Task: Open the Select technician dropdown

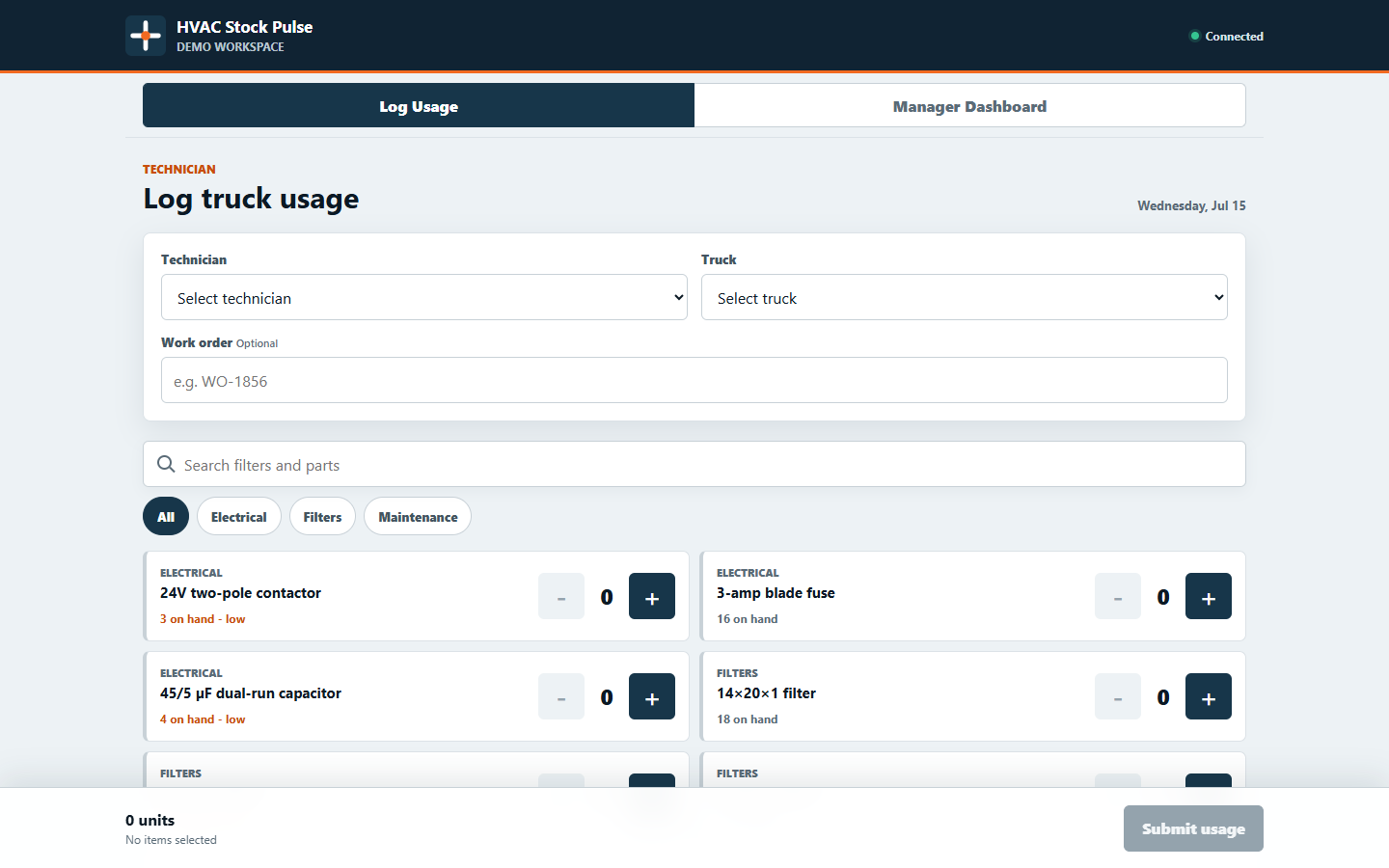Action: pos(424,297)
